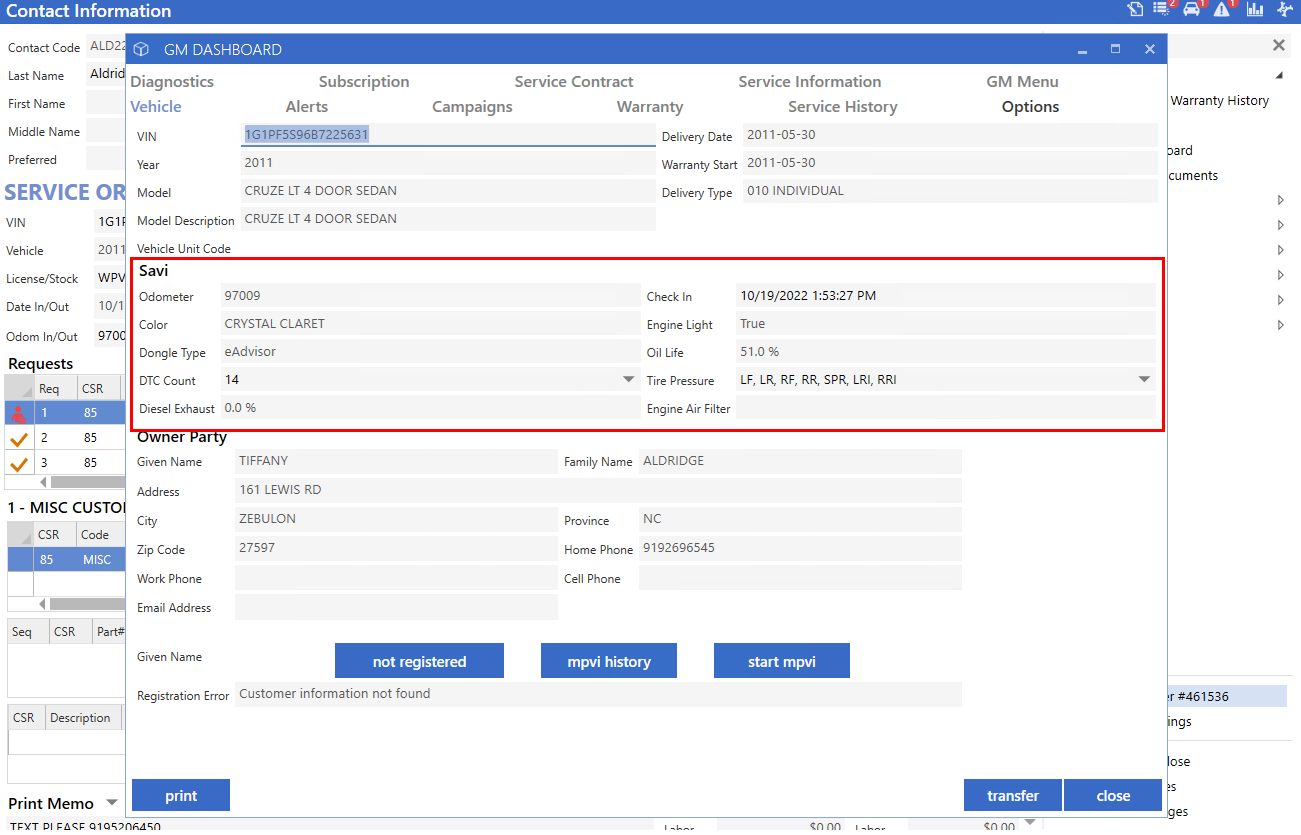Click the pinwheel icon in the top bar
Image resolution: width=1301 pixels, height=835 pixels.
pyautogui.click(x=1287, y=10)
